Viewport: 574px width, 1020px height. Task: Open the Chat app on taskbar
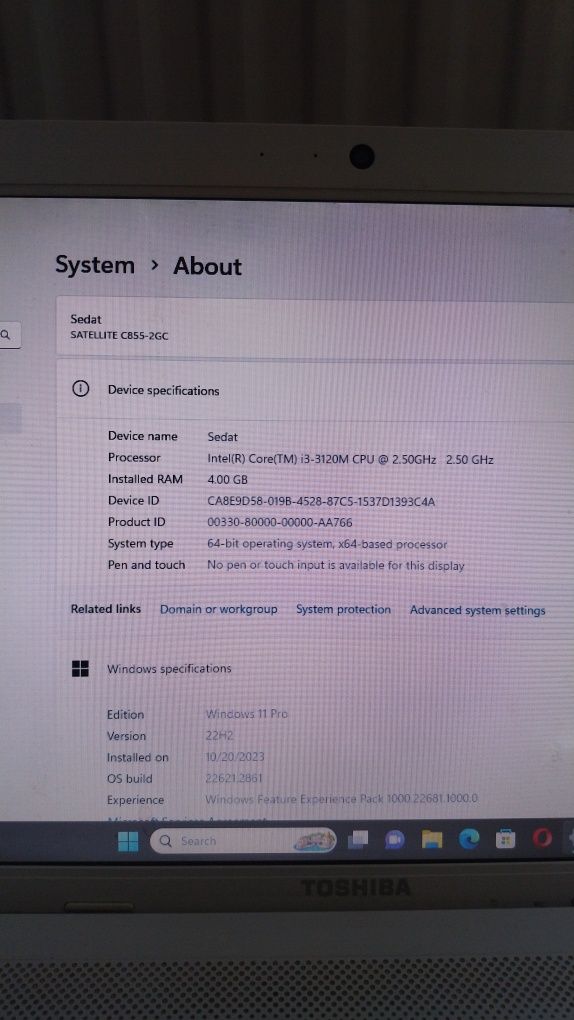tap(394, 840)
